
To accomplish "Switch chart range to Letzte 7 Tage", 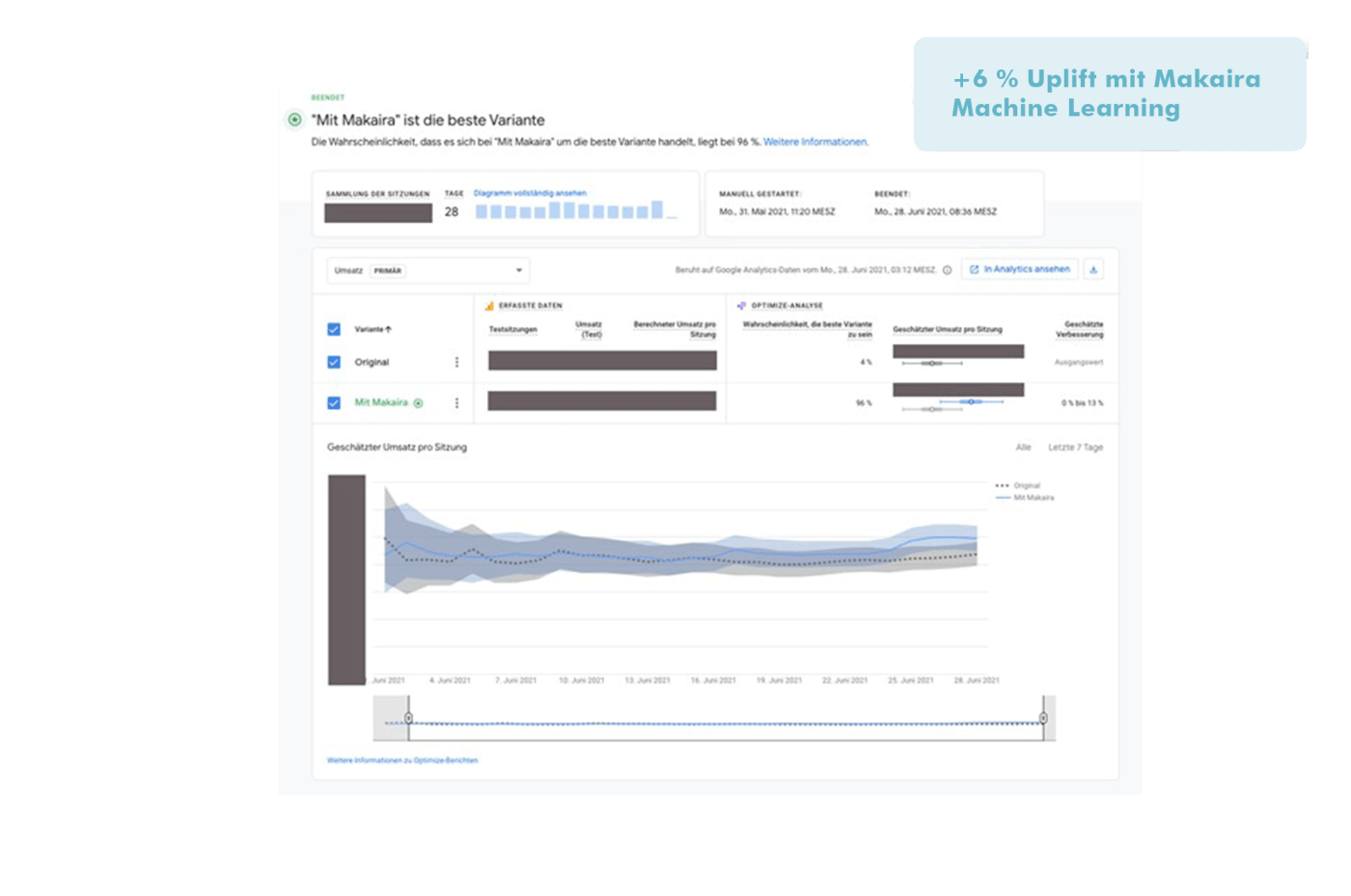I will pos(1075,448).
